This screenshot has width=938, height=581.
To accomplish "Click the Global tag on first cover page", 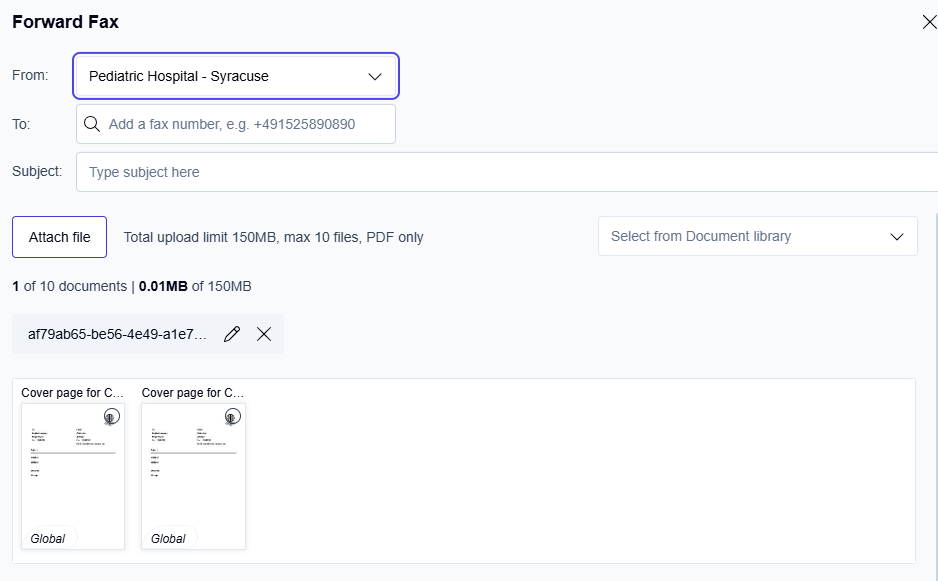I will point(48,538).
